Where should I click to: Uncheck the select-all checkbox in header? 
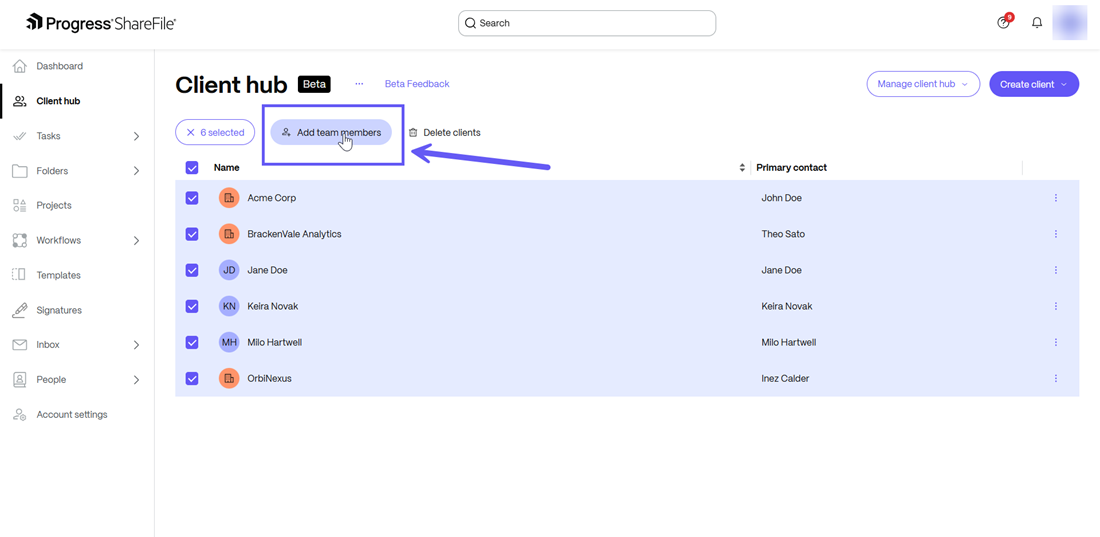point(192,168)
